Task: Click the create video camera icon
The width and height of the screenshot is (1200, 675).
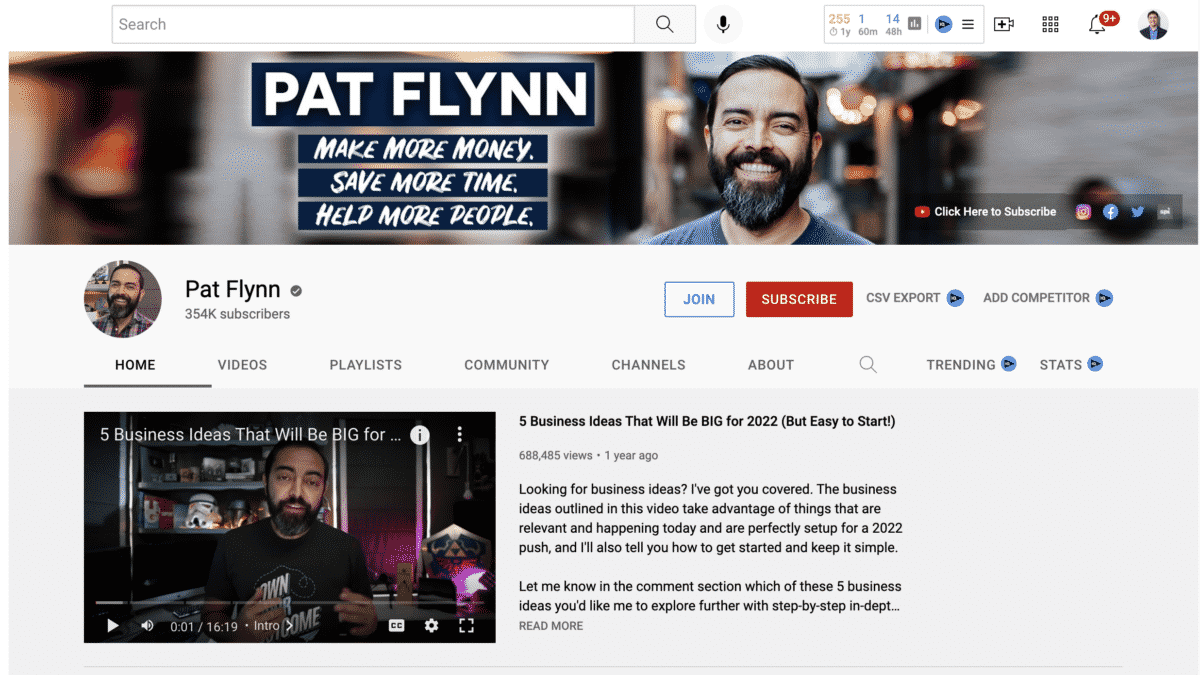Action: point(1004,24)
